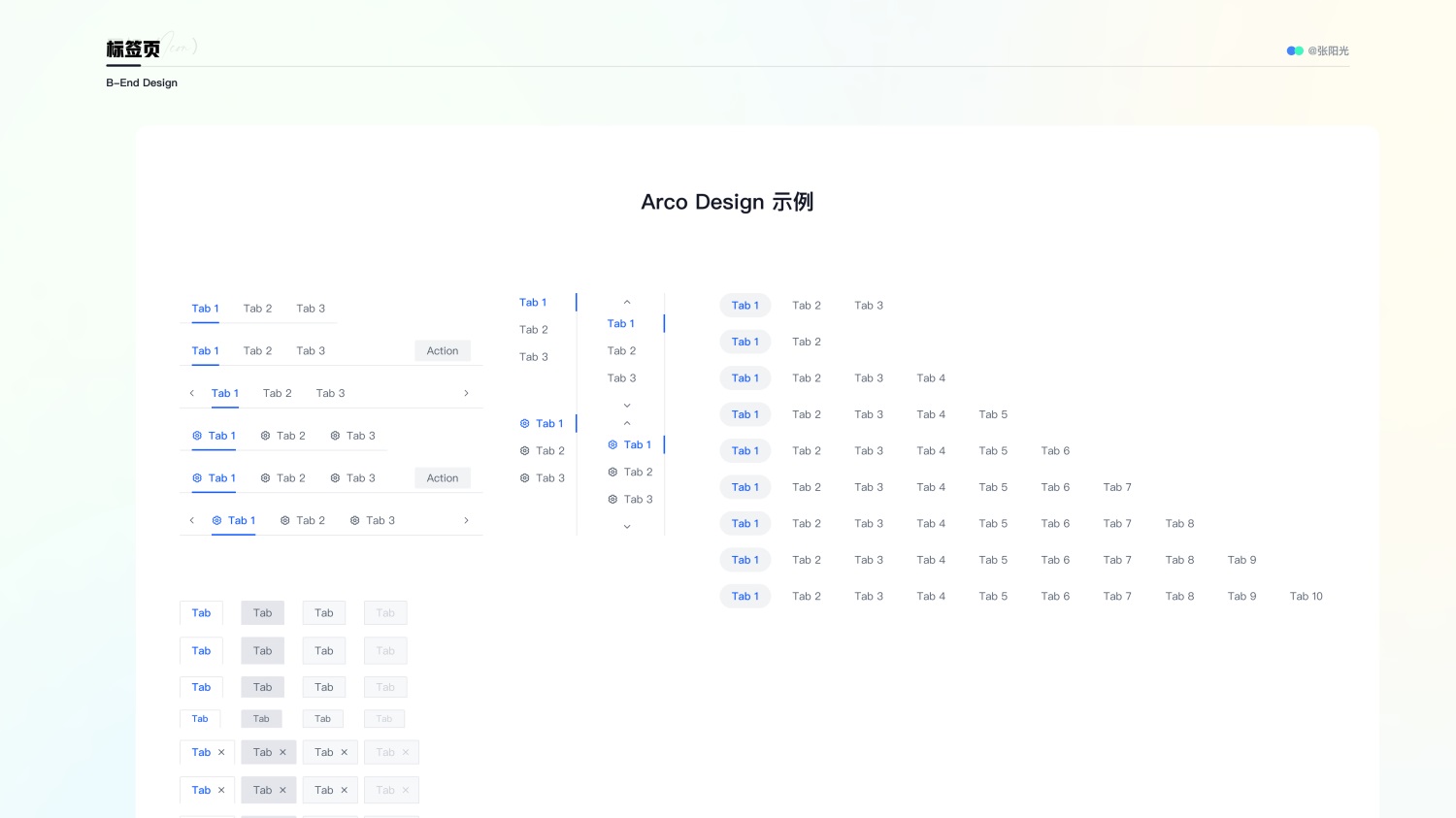Screen dimensions: 1456x818
Task: Click the blue-green logo next to @张阳光
Action: (x=1295, y=50)
